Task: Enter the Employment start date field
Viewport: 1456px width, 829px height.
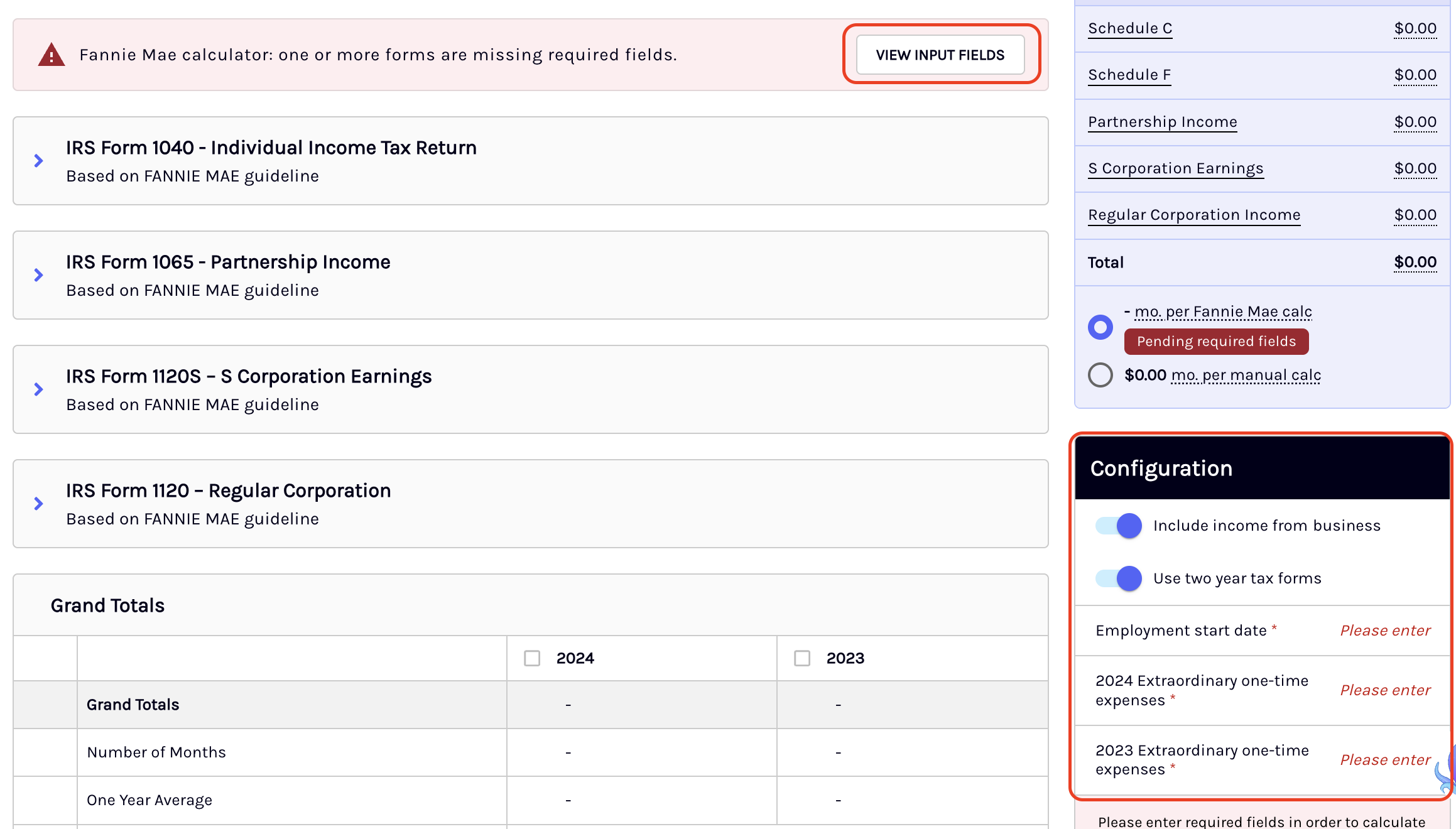Action: (1385, 631)
